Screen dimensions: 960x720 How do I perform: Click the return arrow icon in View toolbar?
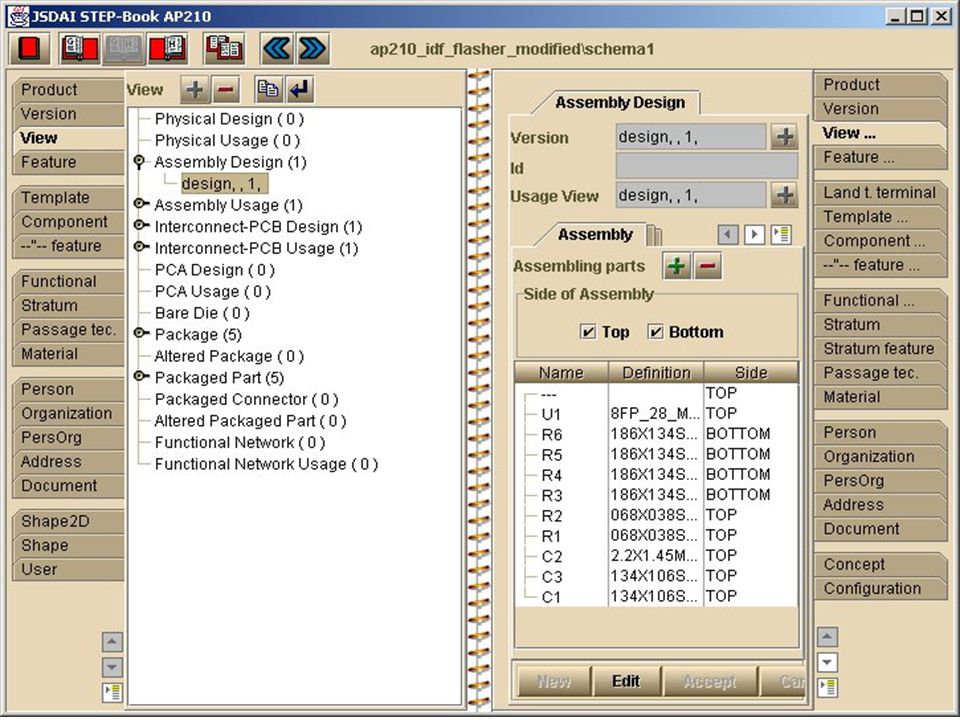coord(299,89)
